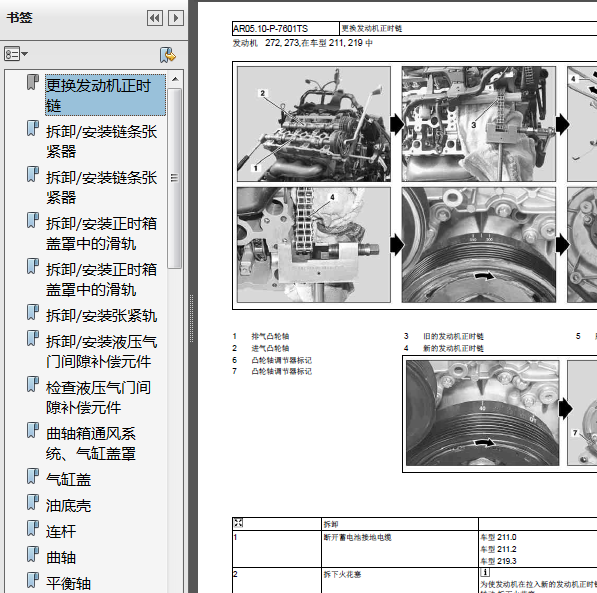The width and height of the screenshot is (597, 593).
Task: Click table cell 车型 211.0
Action: 498,537
